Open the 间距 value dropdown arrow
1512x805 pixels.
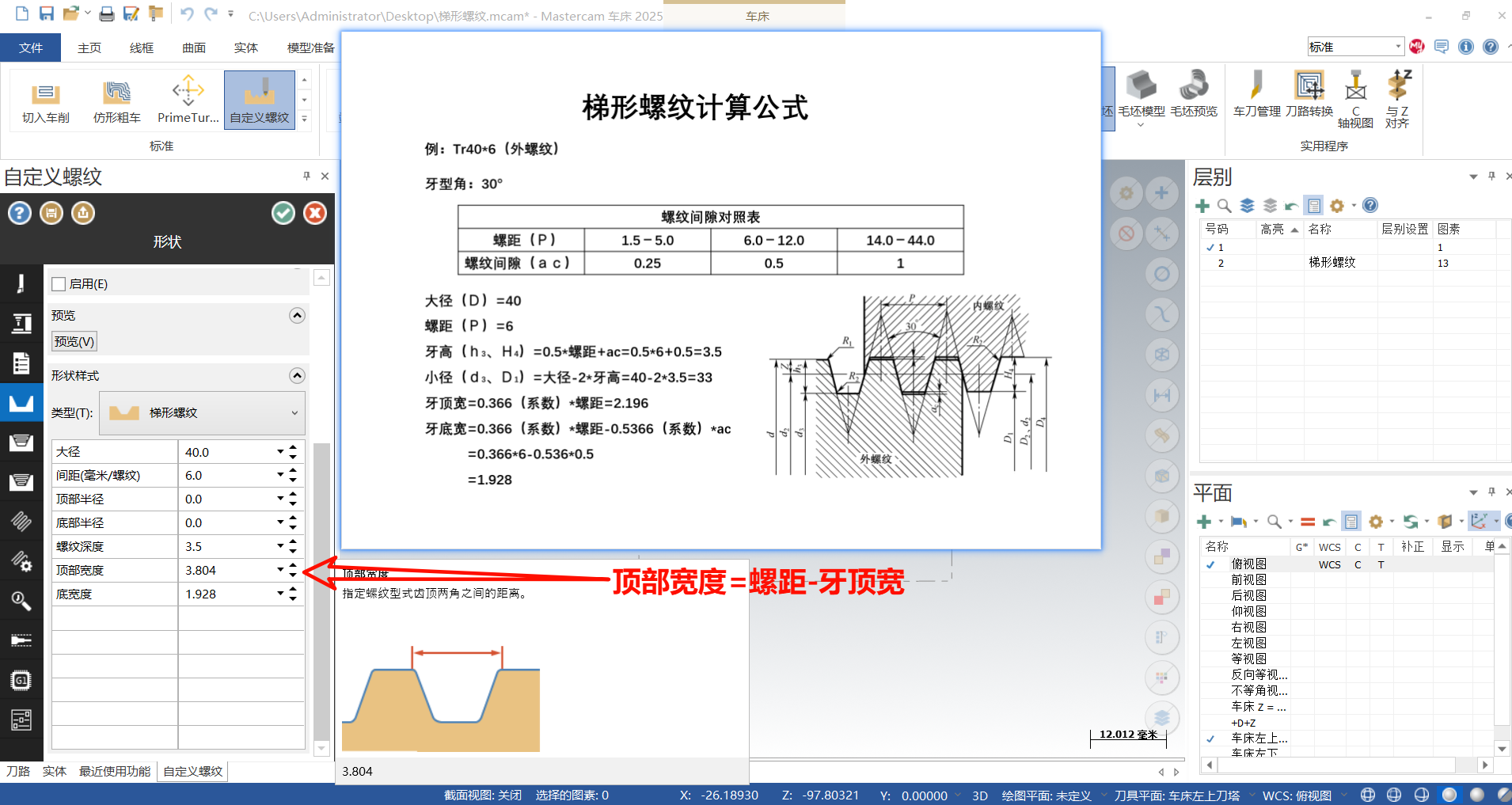click(280, 475)
